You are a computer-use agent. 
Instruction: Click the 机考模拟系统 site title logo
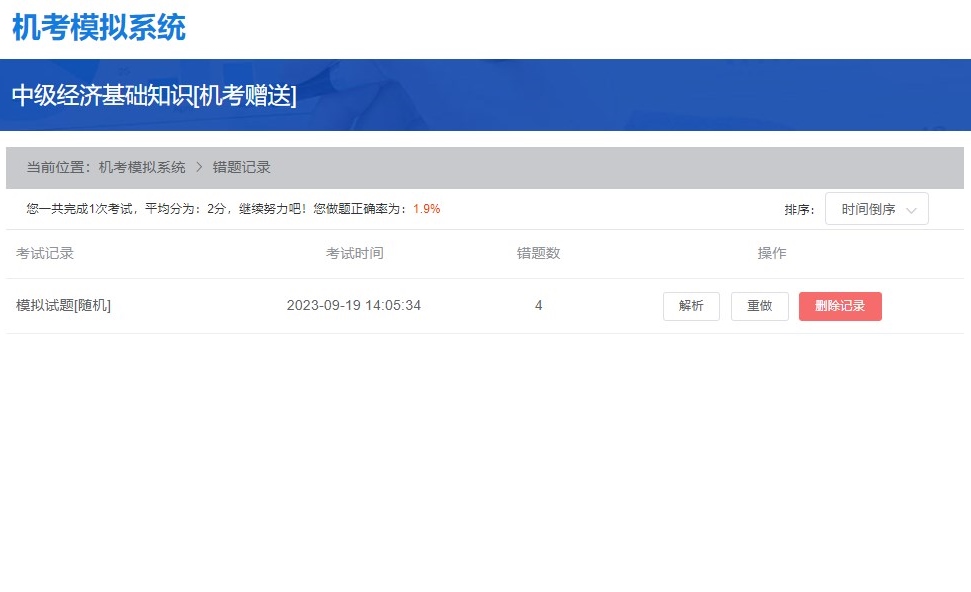point(99,28)
